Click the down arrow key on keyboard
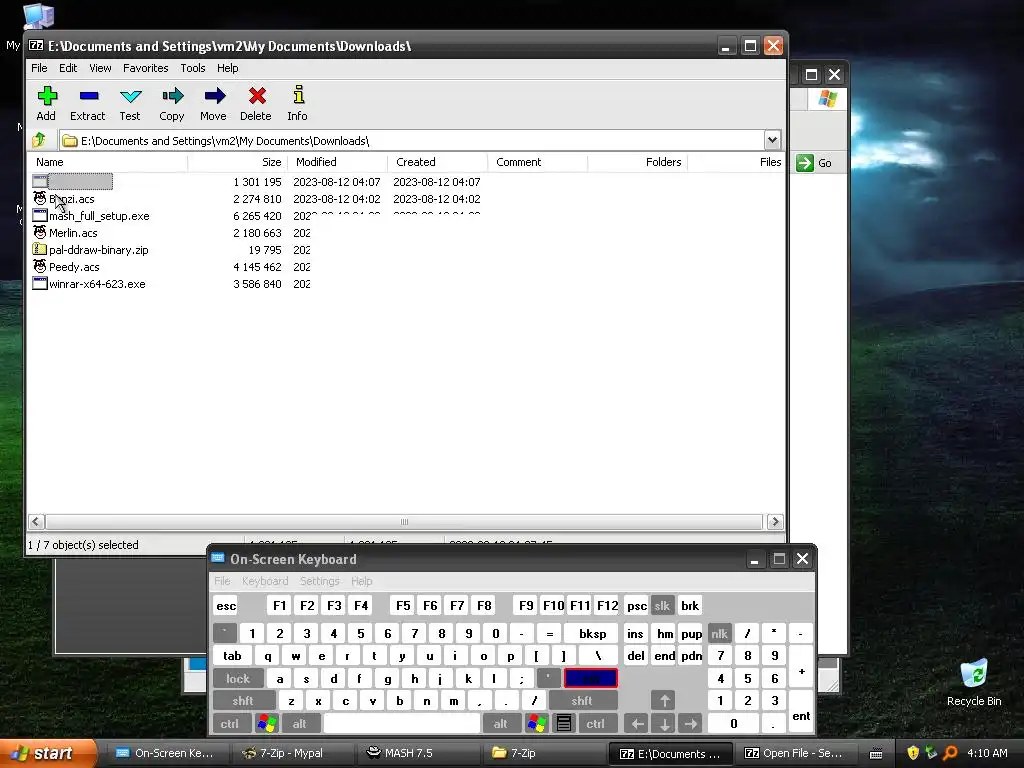 pos(664,724)
